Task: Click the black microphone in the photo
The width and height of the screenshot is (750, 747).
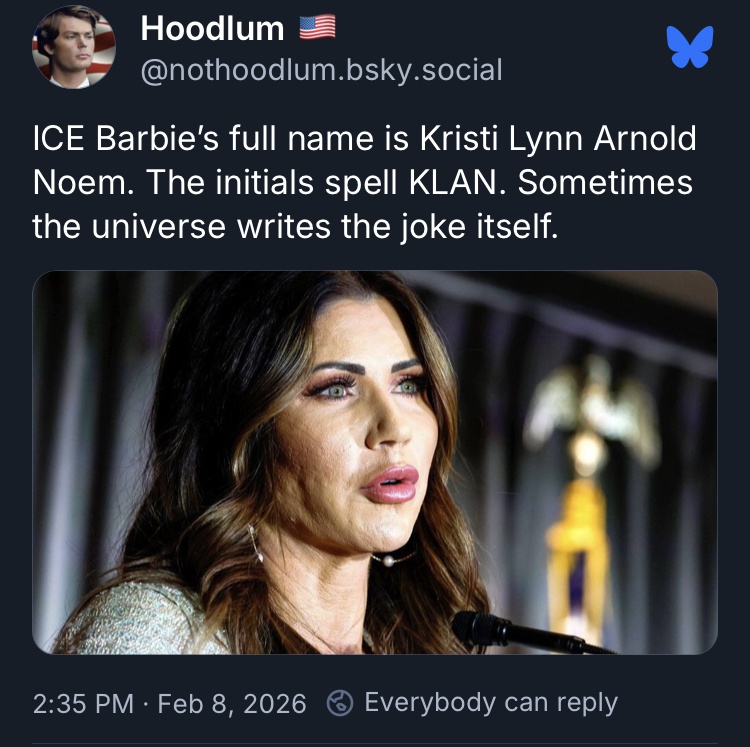Action: click(x=526, y=632)
